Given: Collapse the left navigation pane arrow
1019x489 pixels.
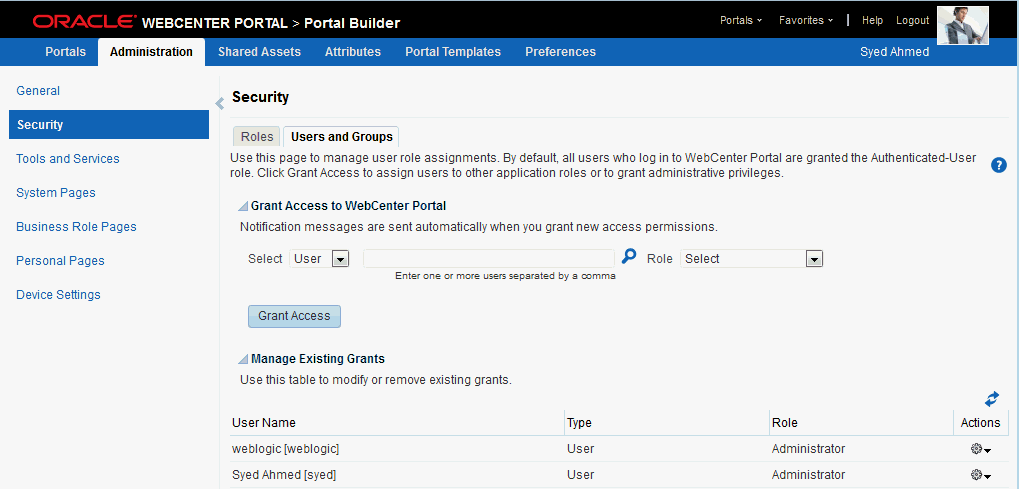Looking at the screenshot, I should pyautogui.click(x=220, y=103).
